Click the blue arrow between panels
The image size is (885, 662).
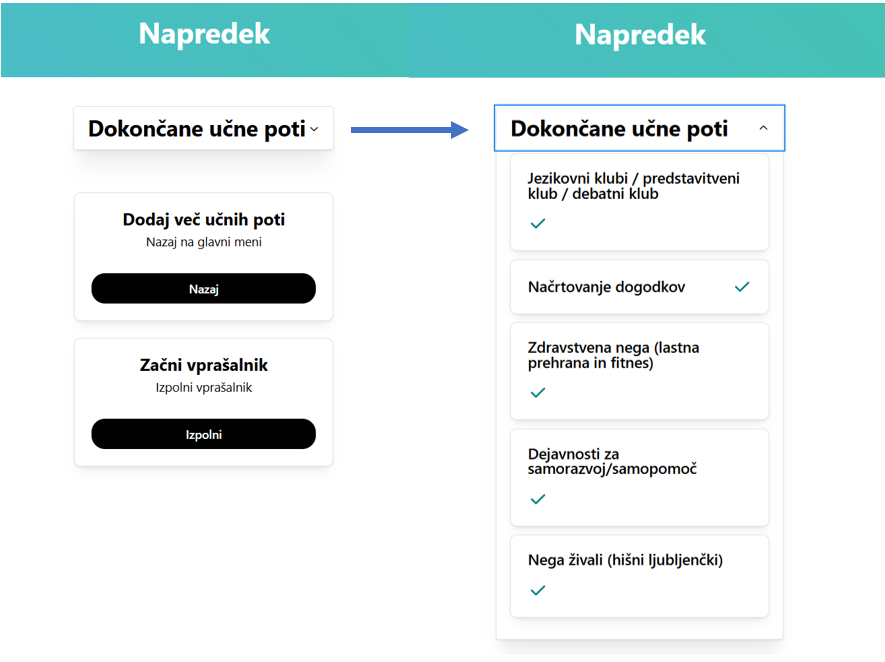click(409, 130)
